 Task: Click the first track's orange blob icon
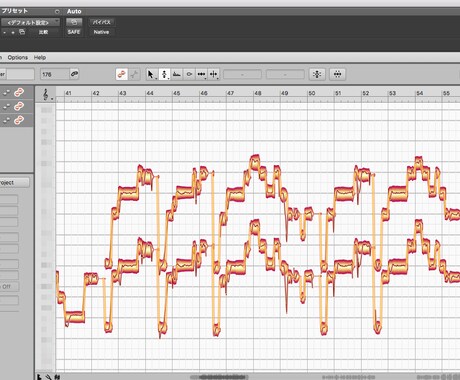19,93
